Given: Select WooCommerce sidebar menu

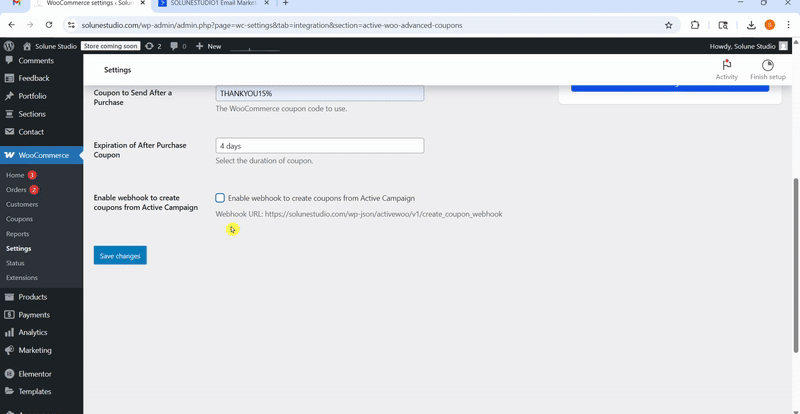Looking at the screenshot, I should [x=41, y=155].
